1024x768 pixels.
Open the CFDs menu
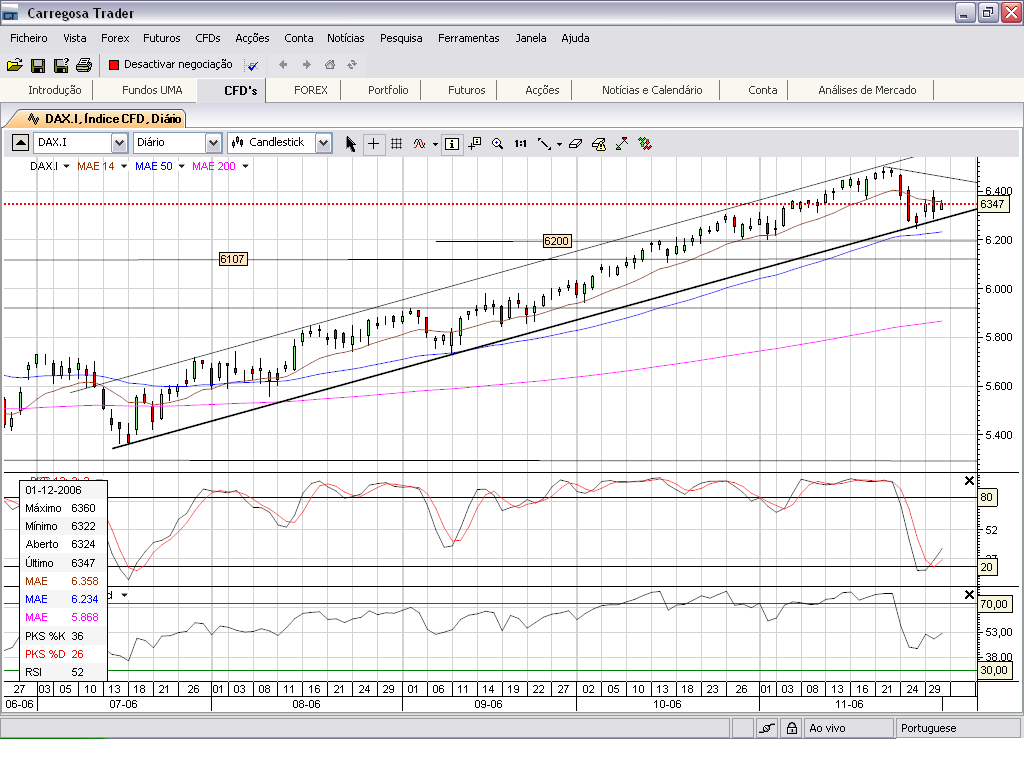click(x=208, y=38)
